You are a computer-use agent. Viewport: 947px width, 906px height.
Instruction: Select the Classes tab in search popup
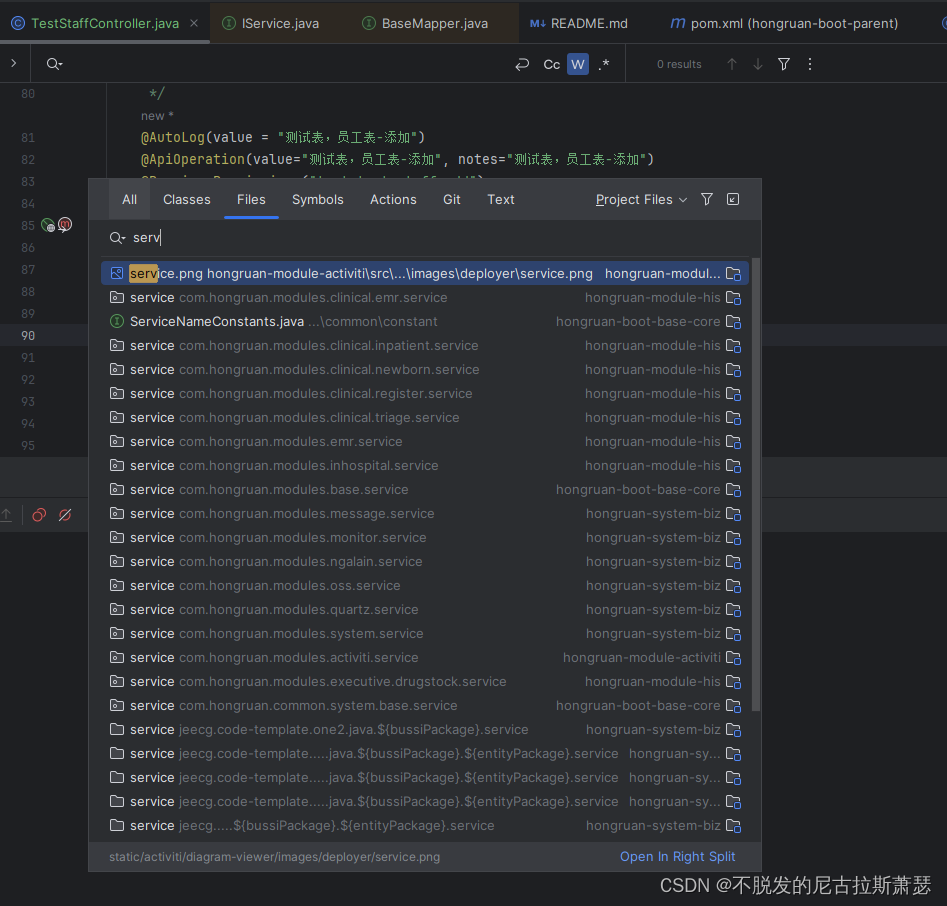[187, 199]
